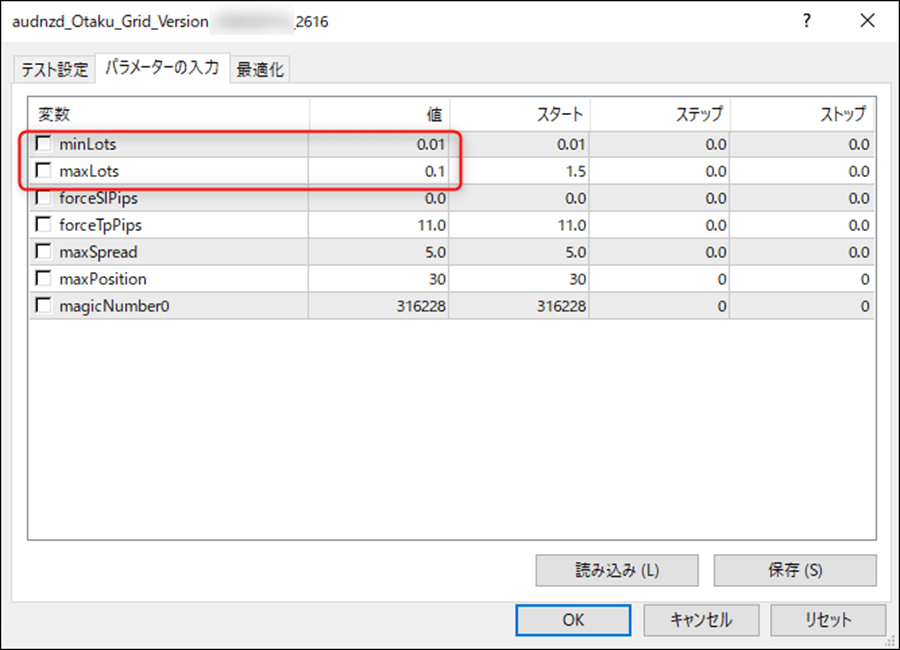The height and width of the screenshot is (650, 900).
Task: Toggle the forceTpPips checkbox
Action: pyautogui.click(x=44, y=225)
